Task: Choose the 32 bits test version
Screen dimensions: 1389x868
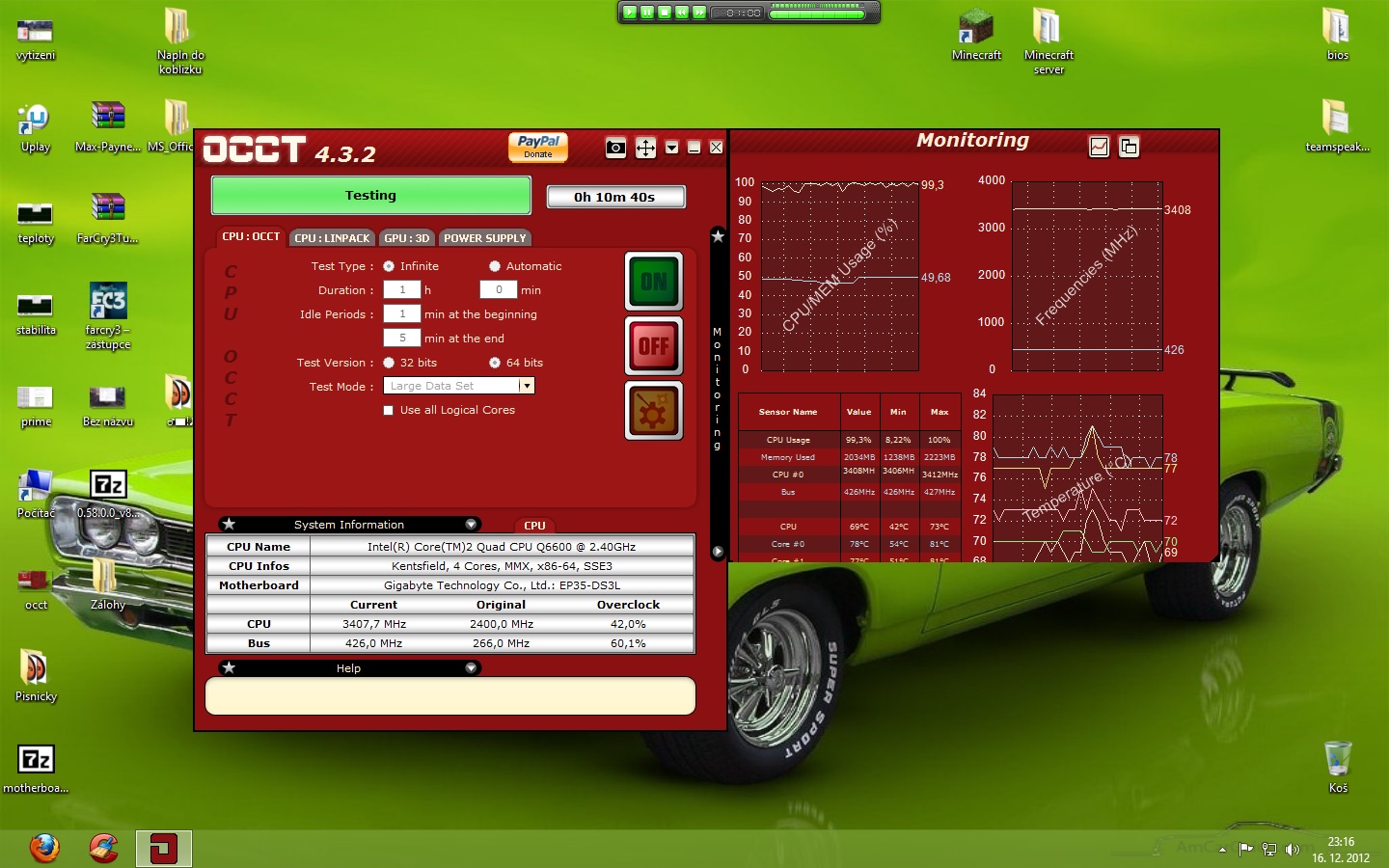Action: pyautogui.click(x=389, y=363)
